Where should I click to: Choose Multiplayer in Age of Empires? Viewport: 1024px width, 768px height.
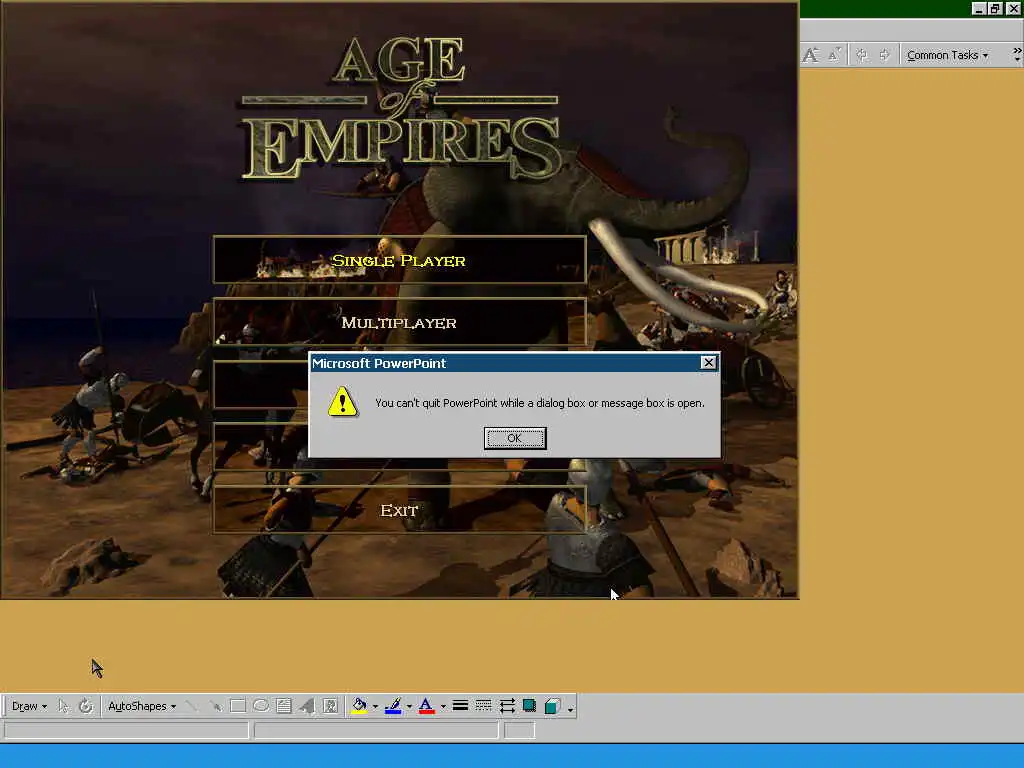click(399, 322)
